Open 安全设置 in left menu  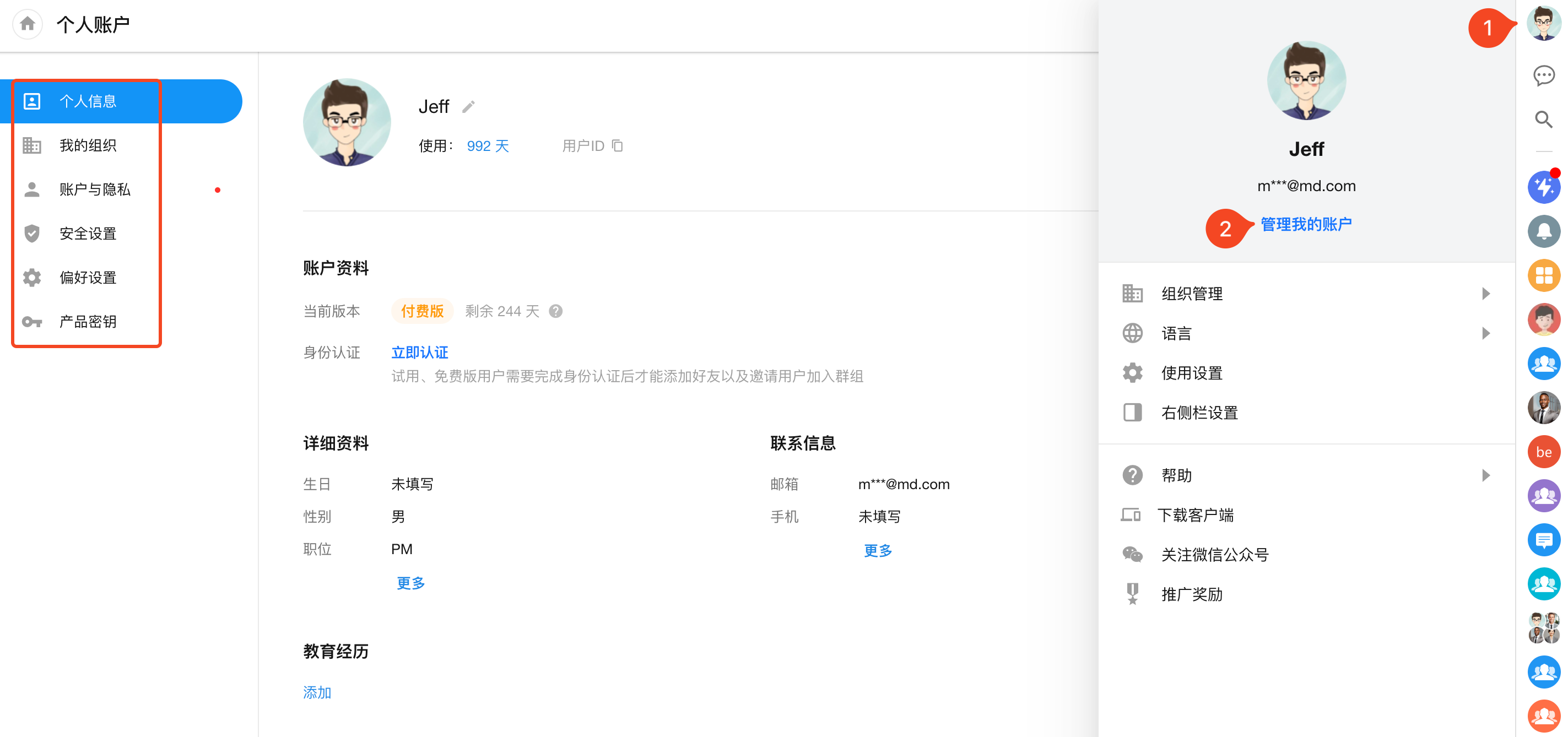click(88, 233)
